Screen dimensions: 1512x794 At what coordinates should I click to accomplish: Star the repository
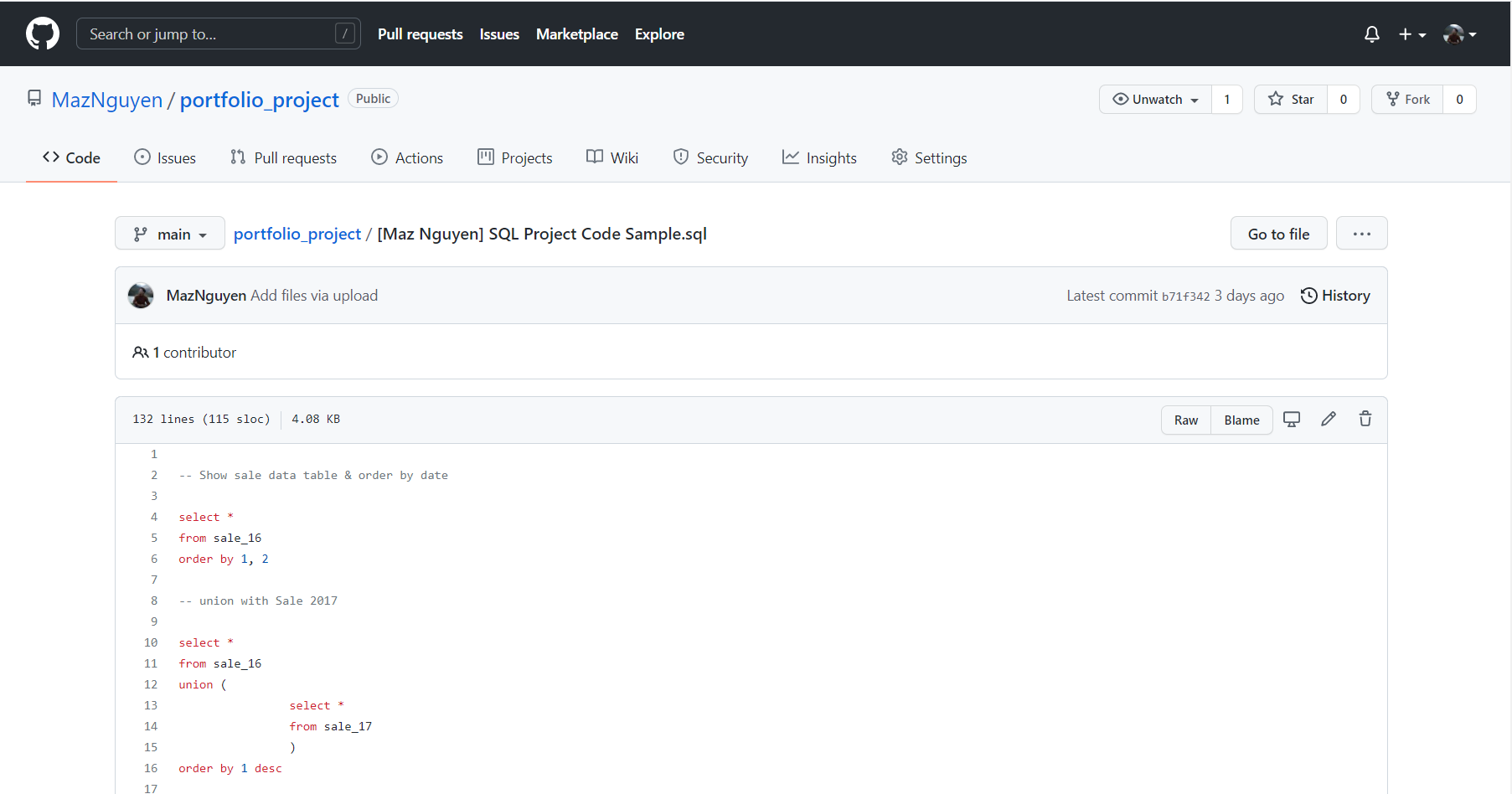coord(1291,99)
